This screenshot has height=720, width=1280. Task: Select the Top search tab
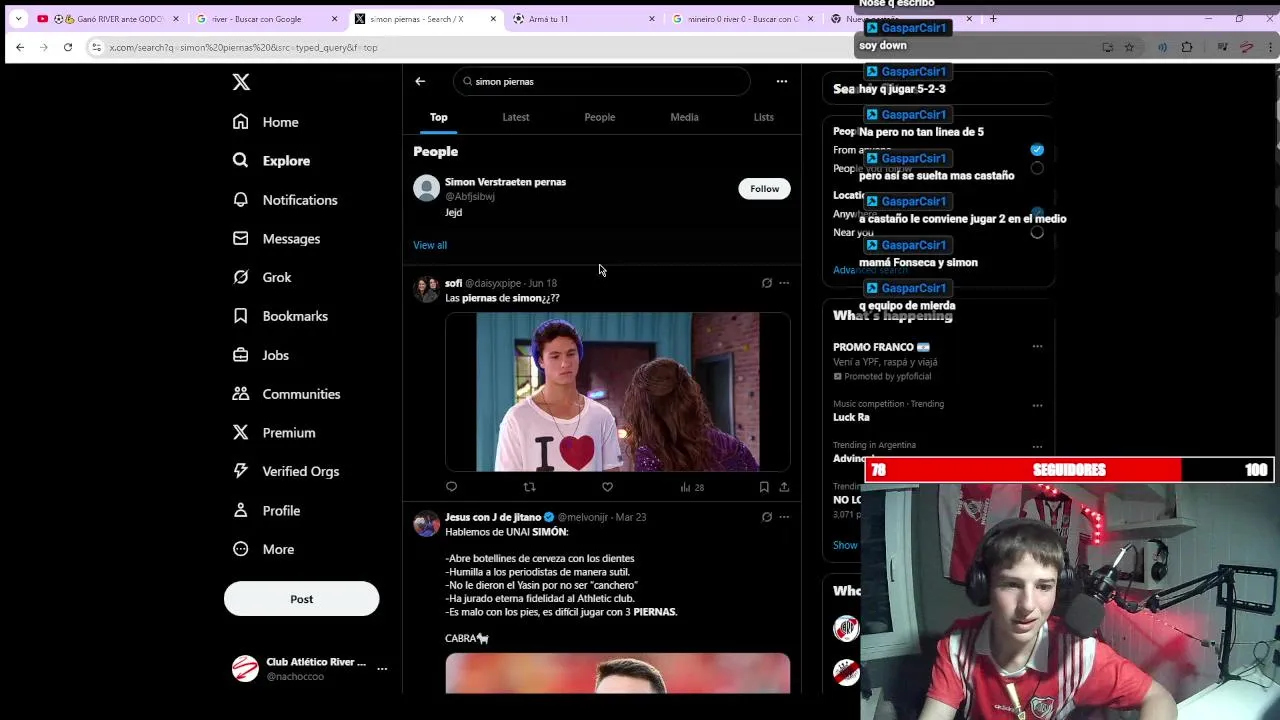pyautogui.click(x=439, y=117)
